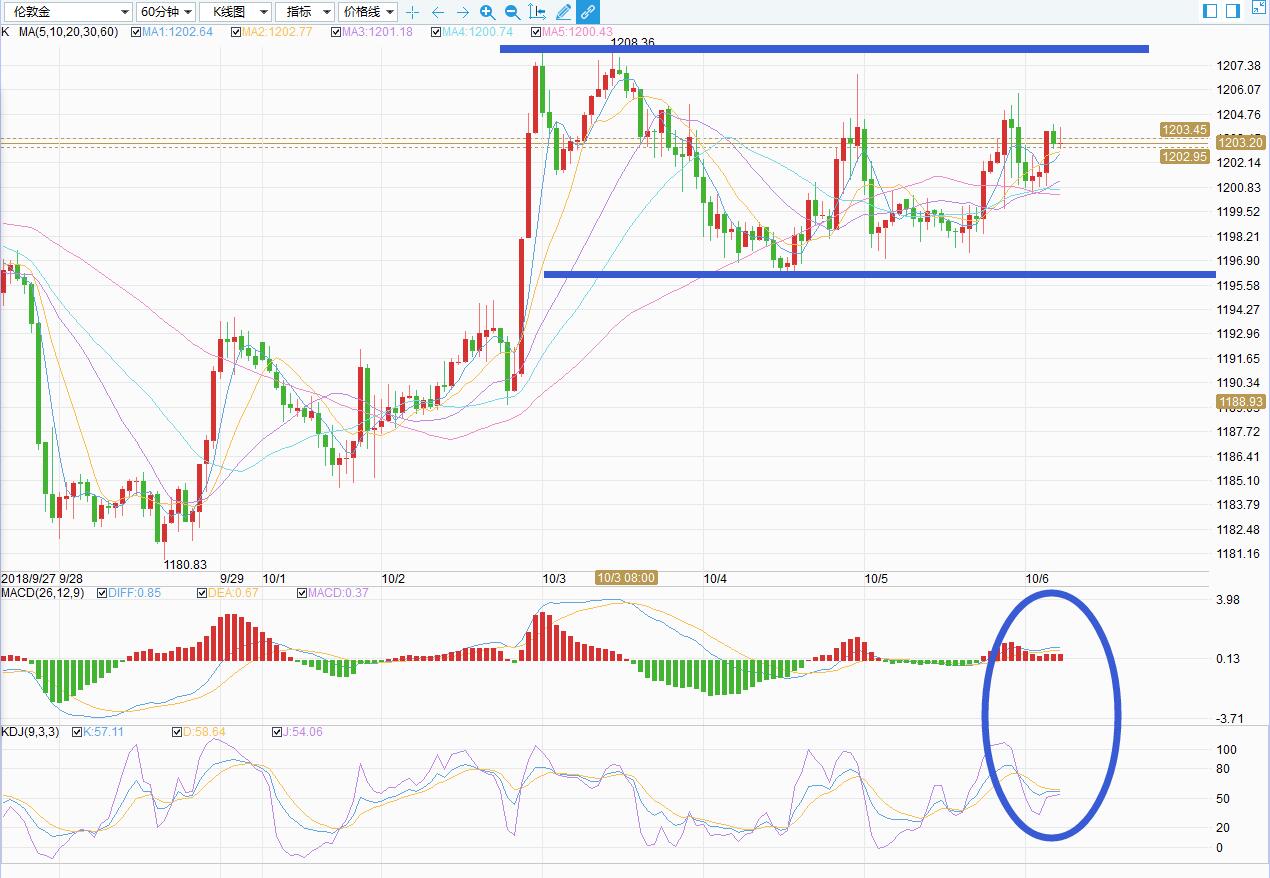Viewport: 1270px width, 878px height.
Task: Uncheck the MA1 moving average checkbox
Action: (x=136, y=32)
